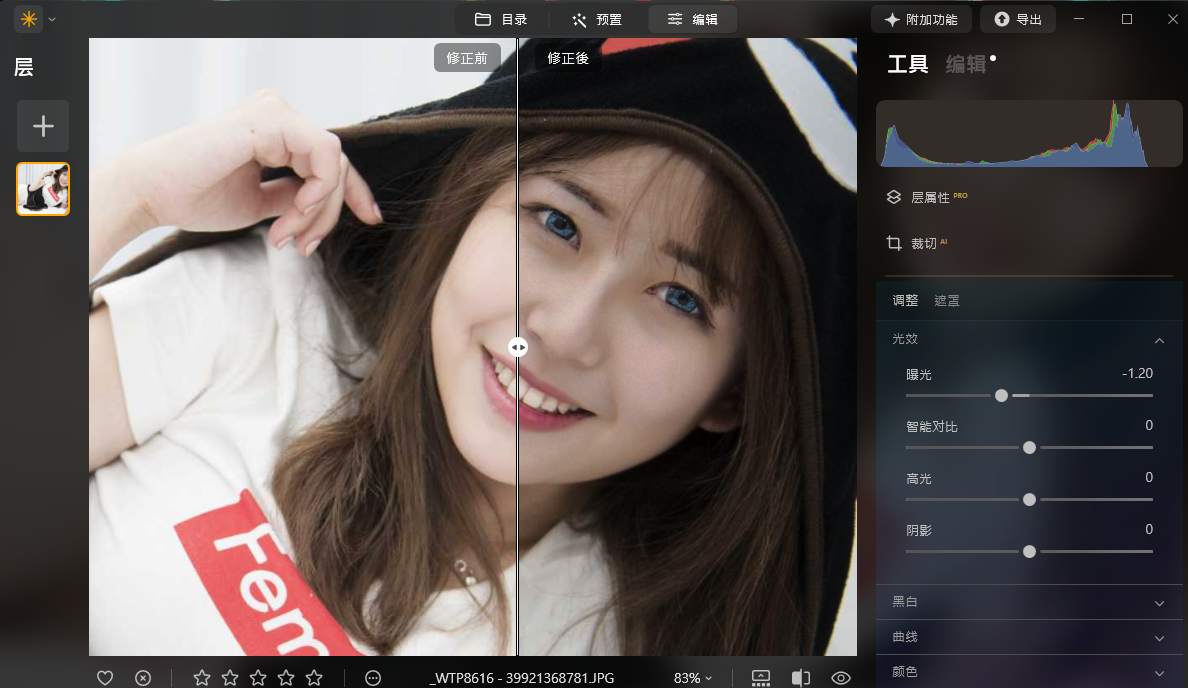
Task: Toggle the fit-to-screen view icon
Action: point(760,678)
